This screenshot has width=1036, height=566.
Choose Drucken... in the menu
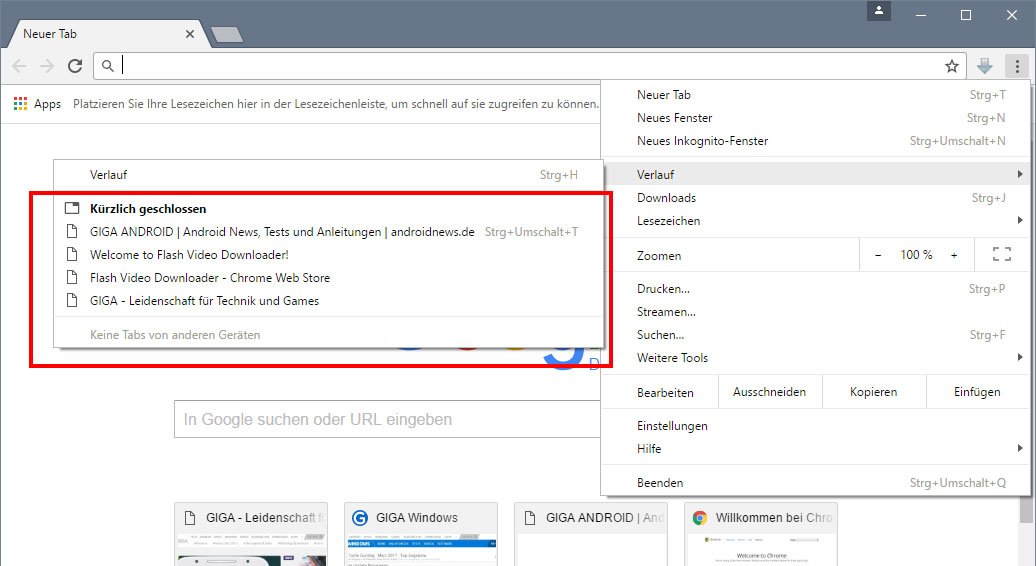(815, 289)
